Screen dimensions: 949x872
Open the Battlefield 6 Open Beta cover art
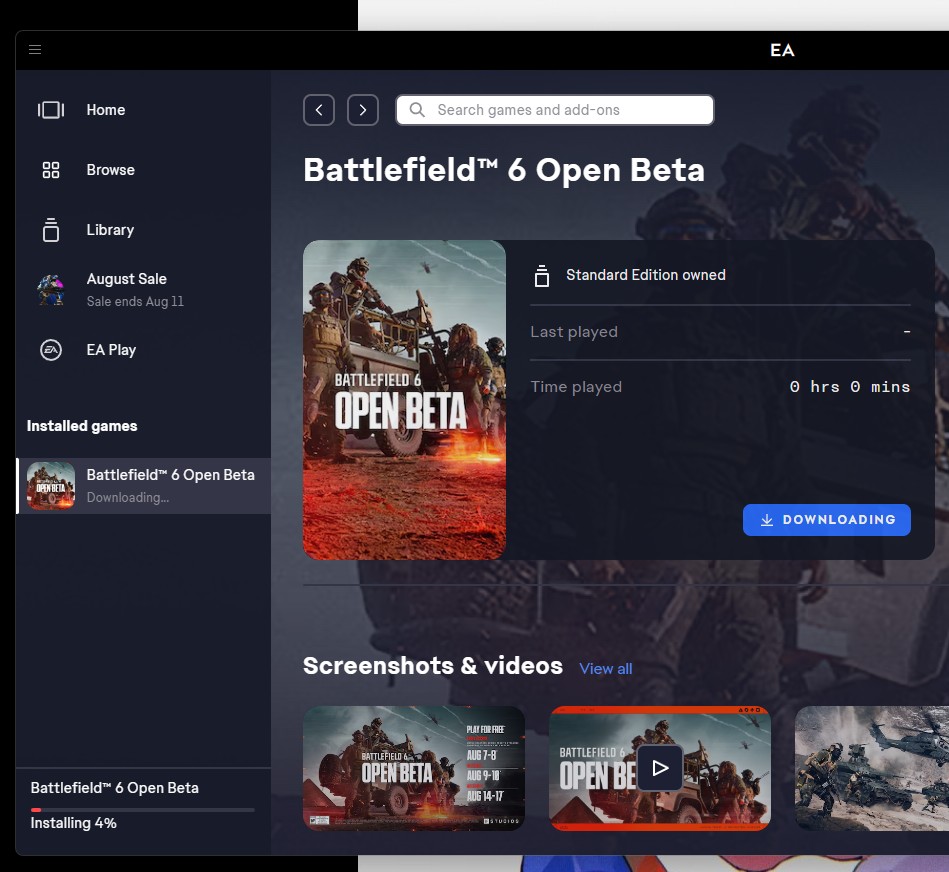[x=404, y=400]
